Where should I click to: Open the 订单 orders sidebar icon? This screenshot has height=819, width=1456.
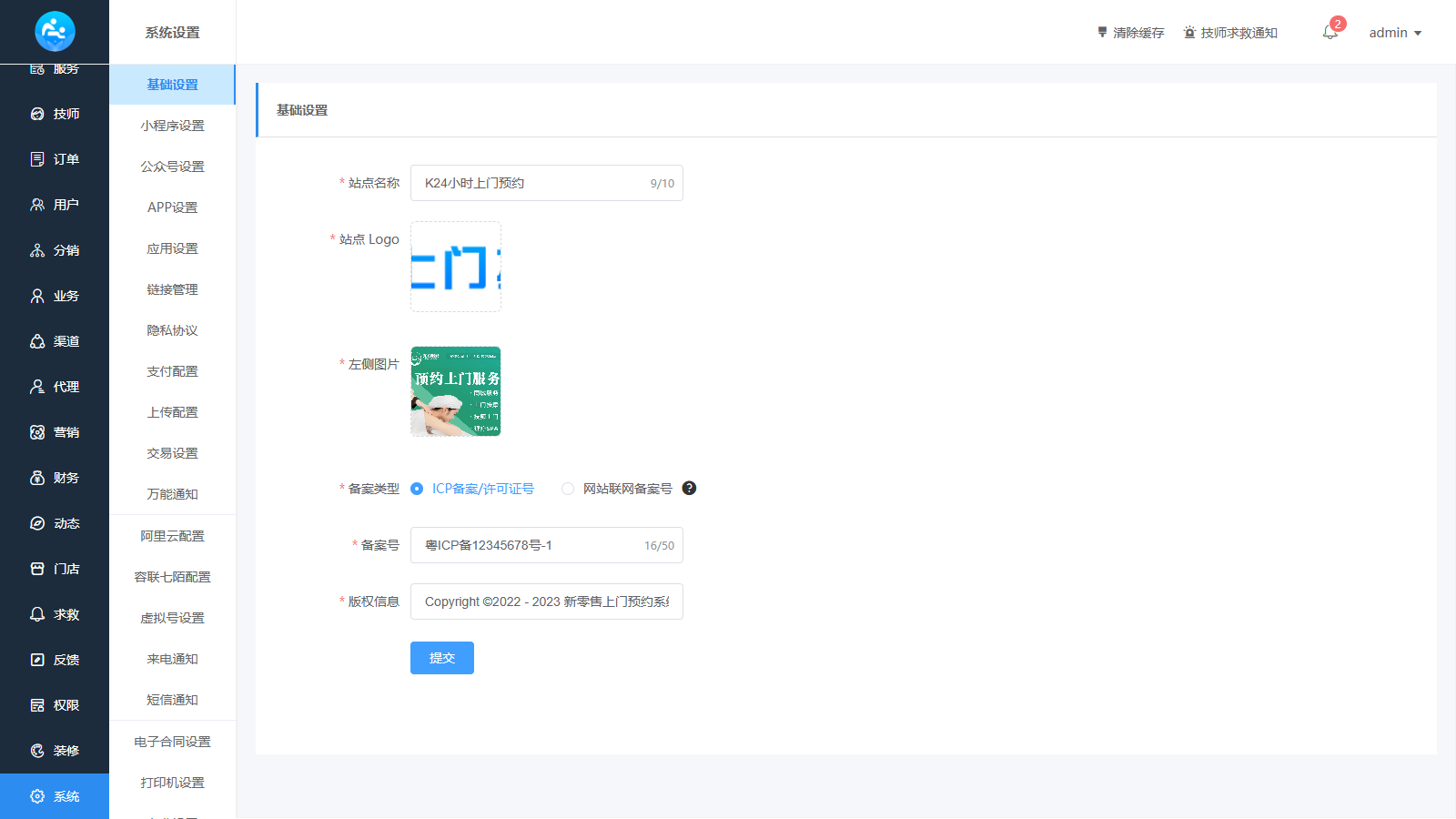click(37, 159)
